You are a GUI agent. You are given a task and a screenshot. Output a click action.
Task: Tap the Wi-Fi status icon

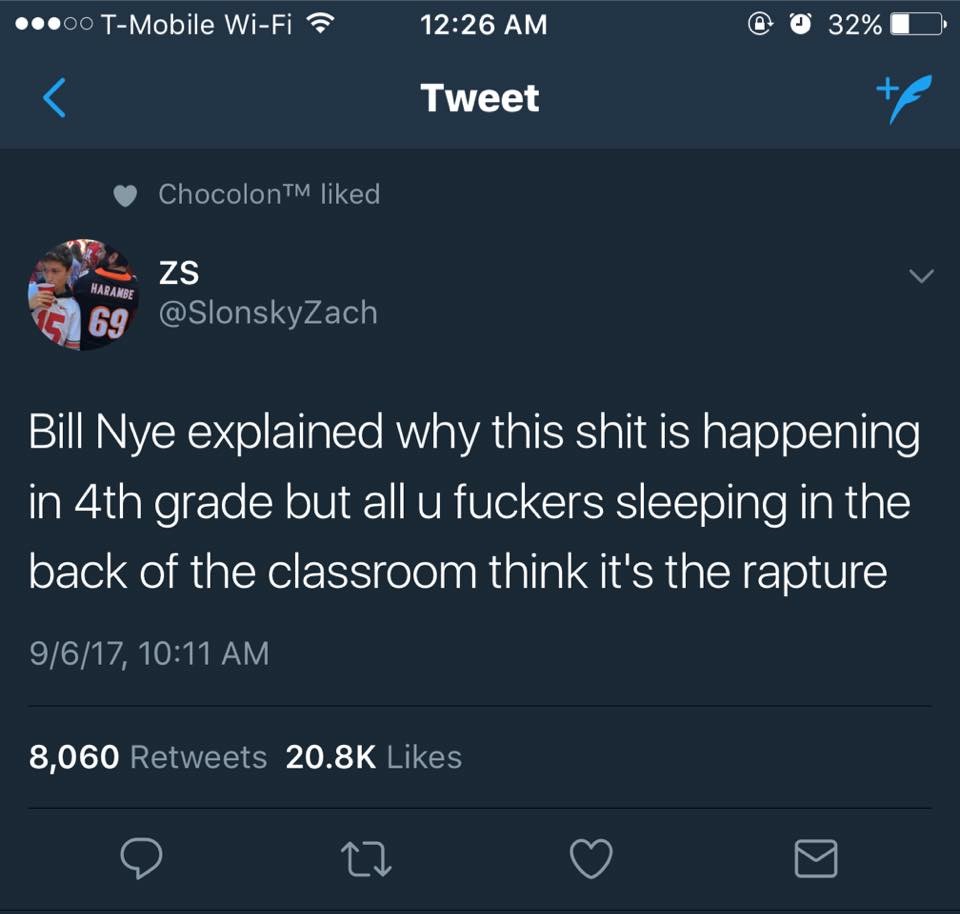[x=320, y=24]
